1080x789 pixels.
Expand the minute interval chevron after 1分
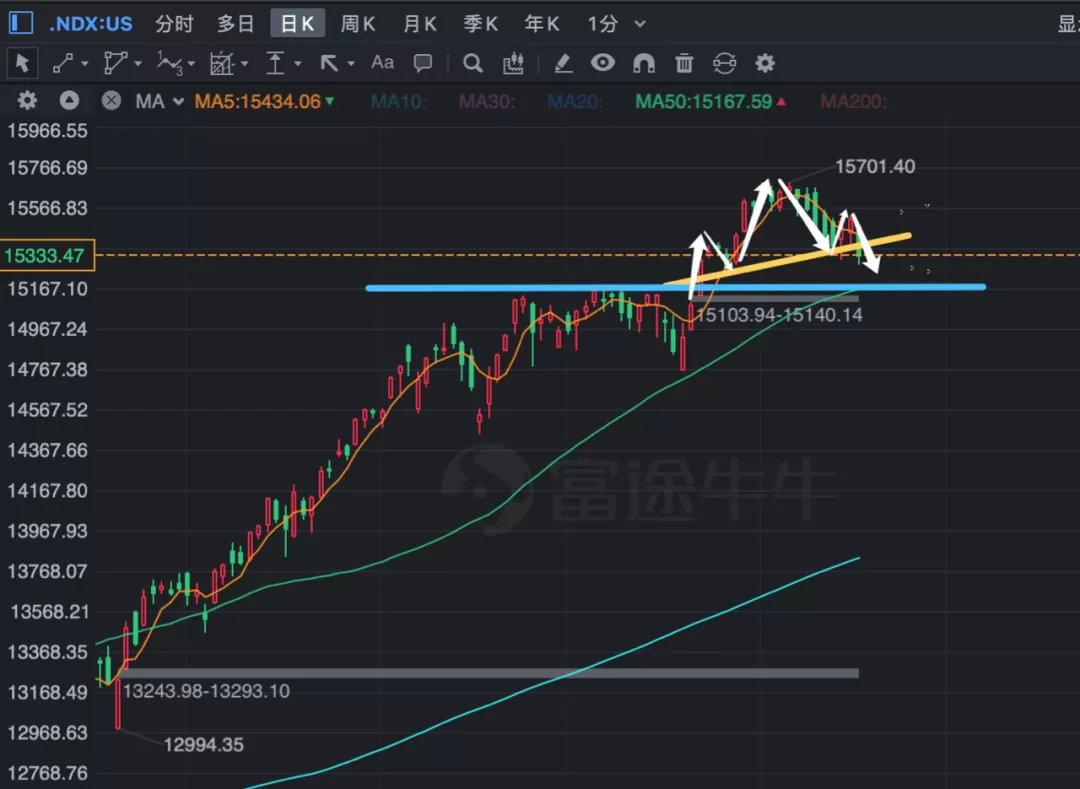point(640,24)
